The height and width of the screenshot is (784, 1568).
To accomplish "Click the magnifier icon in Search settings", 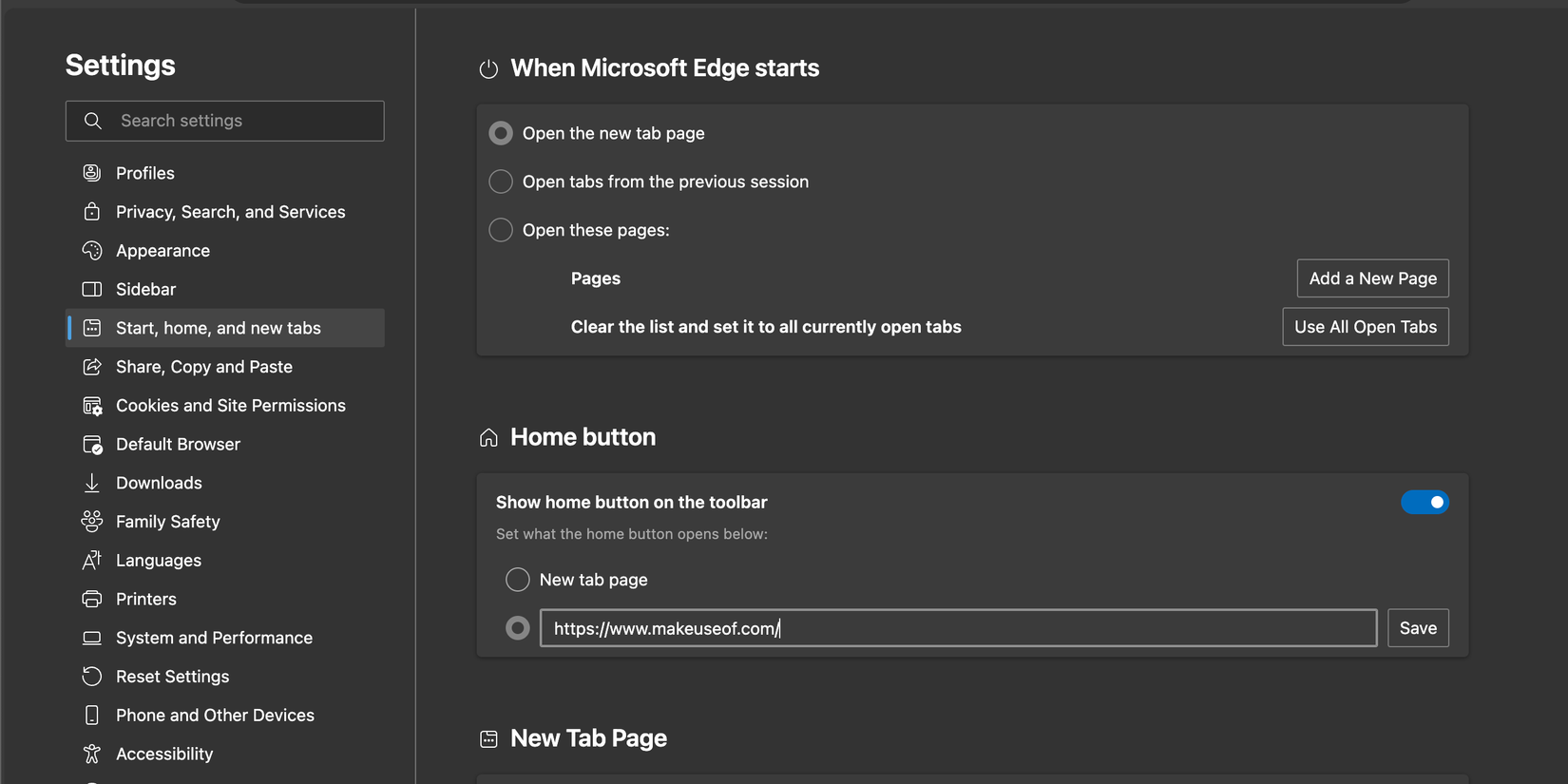I will pyautogui.click(x=92, y=121).
